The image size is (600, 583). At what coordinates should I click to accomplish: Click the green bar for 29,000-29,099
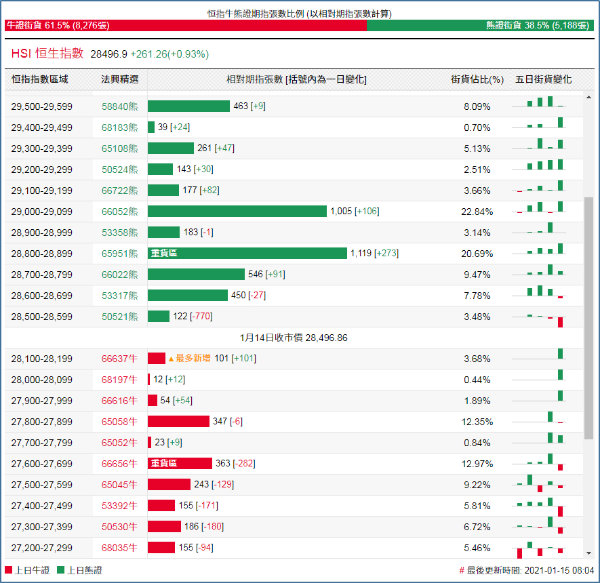tap(237, 211)
